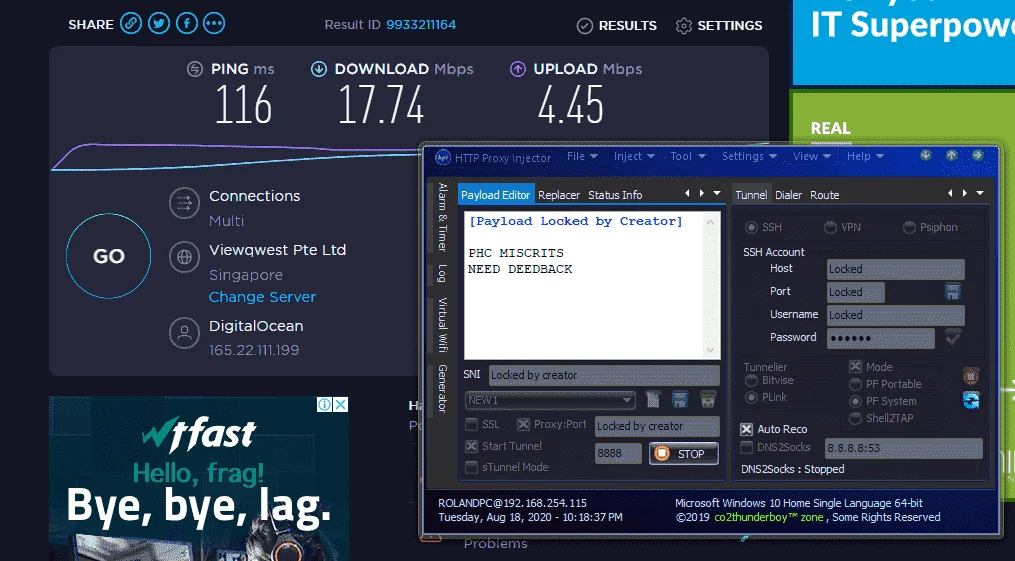Viewport: 1015px width, 561px height.
Task: Switch to the Dialer tab
Action: 788,195
